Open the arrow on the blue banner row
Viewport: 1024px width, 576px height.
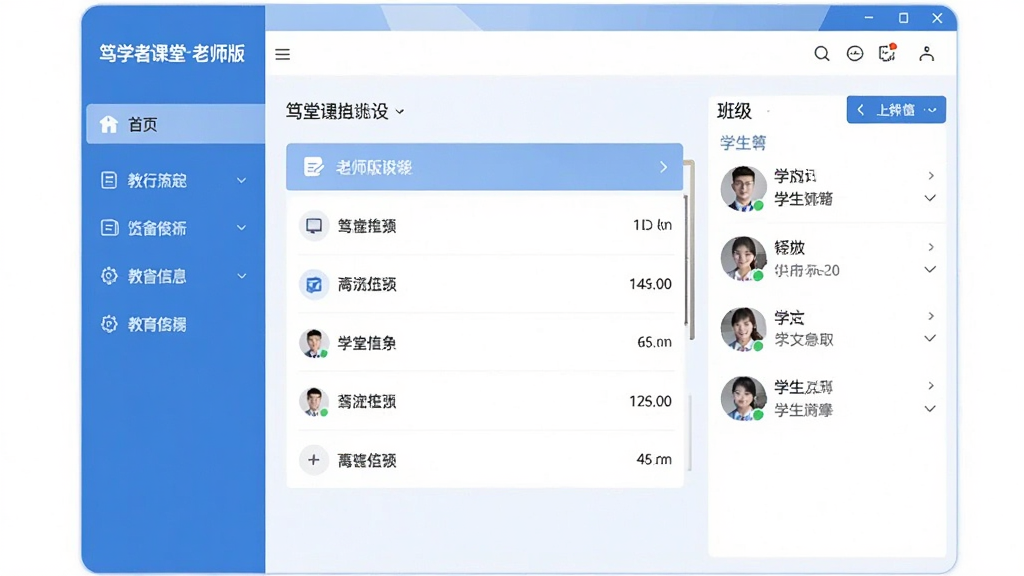click(x=664, y=167)
